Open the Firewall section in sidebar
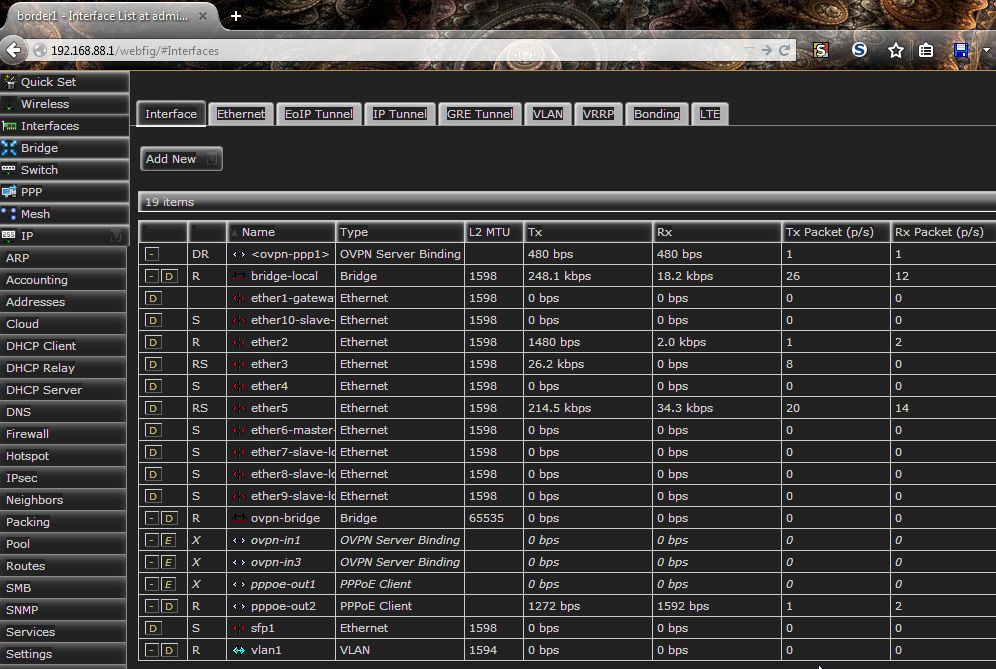 27,434
